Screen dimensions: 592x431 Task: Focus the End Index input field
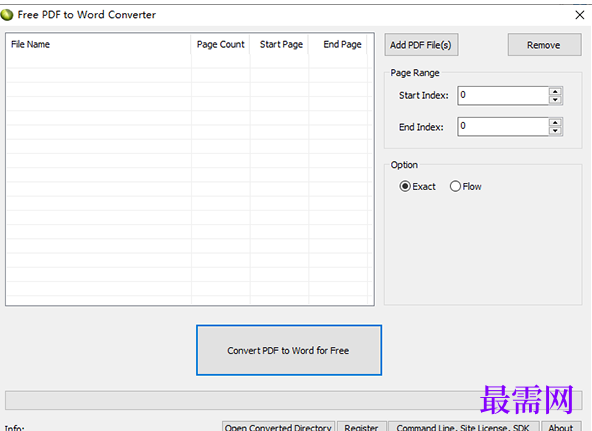click(503, 127)
